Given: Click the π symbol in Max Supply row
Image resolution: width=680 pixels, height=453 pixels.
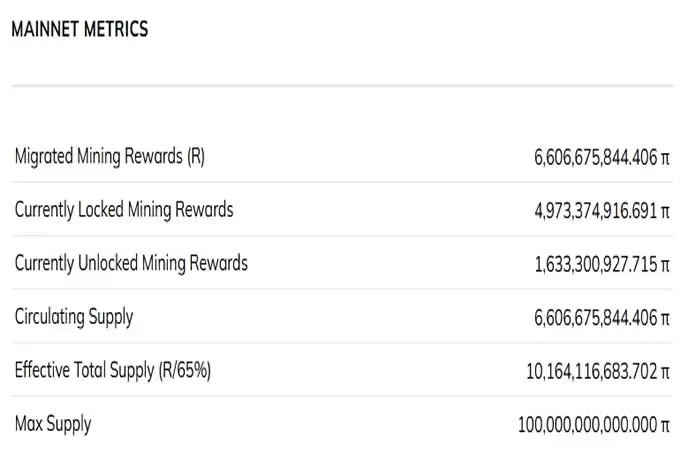Looking at the screenshot, I should [665, 426].
